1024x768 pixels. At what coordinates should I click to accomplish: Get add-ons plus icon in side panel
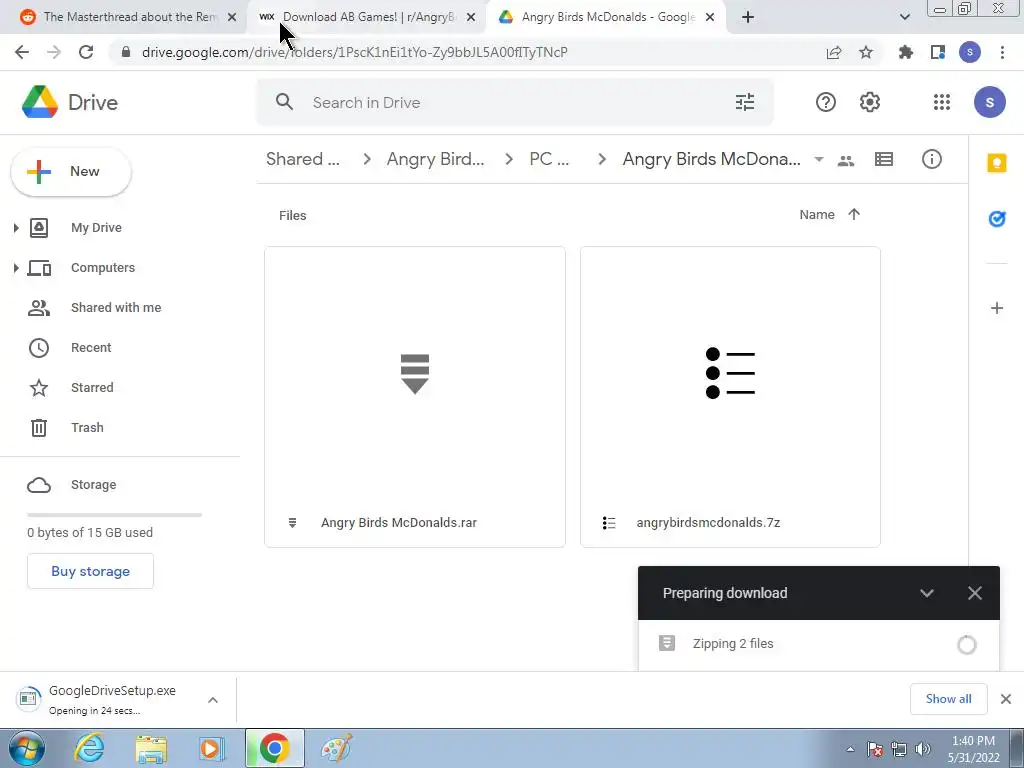(x=997, y=308)
